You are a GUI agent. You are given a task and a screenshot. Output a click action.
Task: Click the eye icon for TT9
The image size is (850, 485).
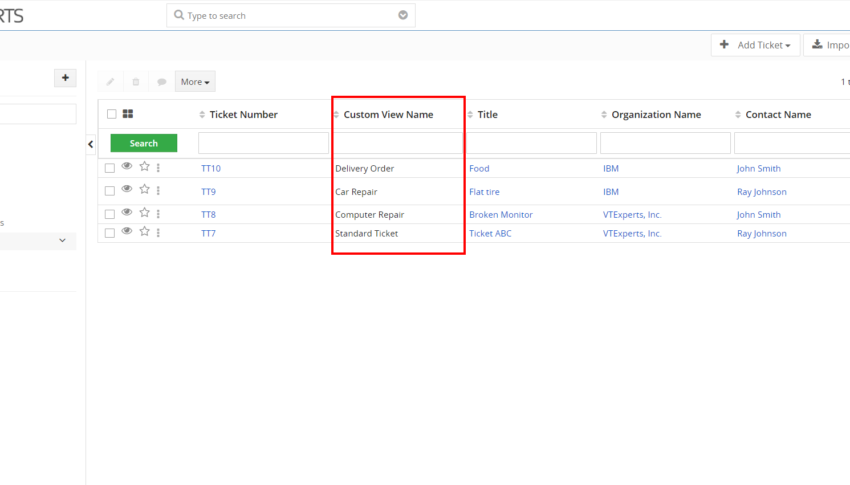[x=127, y=189]
